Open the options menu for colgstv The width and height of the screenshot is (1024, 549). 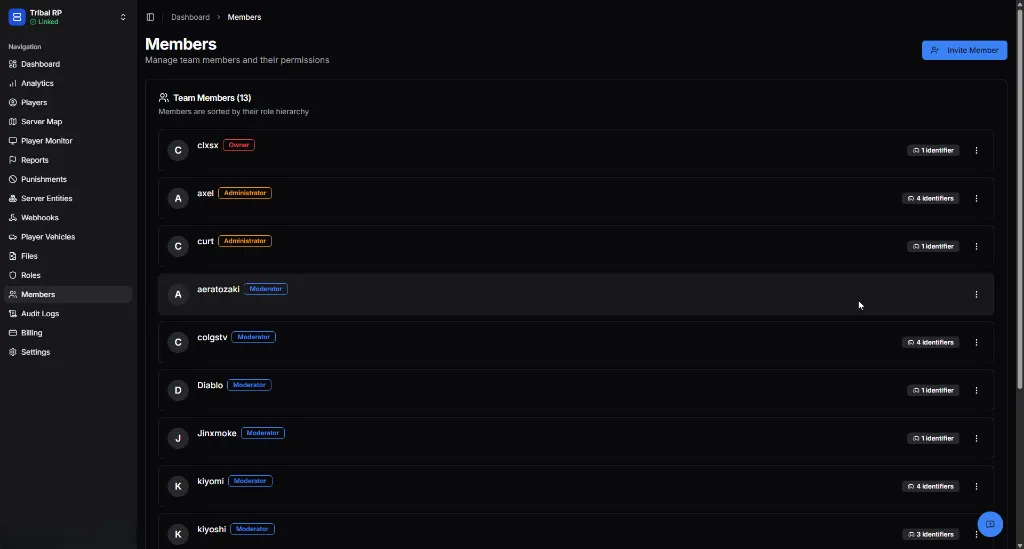tap(976, 342)
